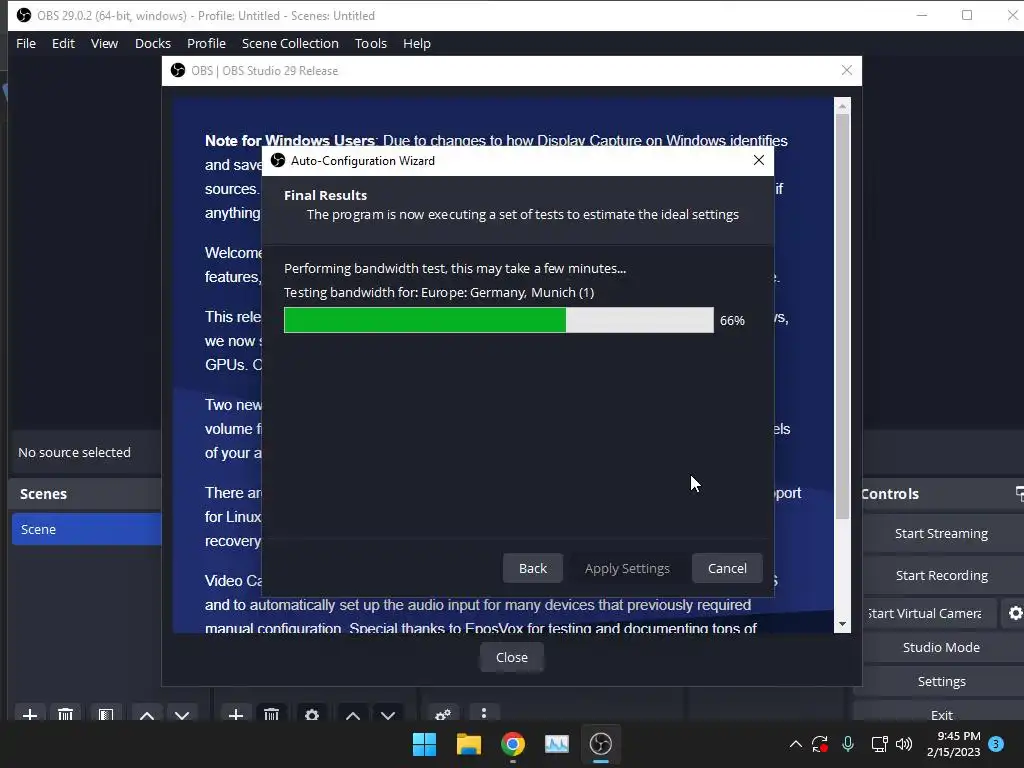This screenshot has height=768, width=1024.
Task: Click Apply Settings in the wizard
Action: [627, 568]
